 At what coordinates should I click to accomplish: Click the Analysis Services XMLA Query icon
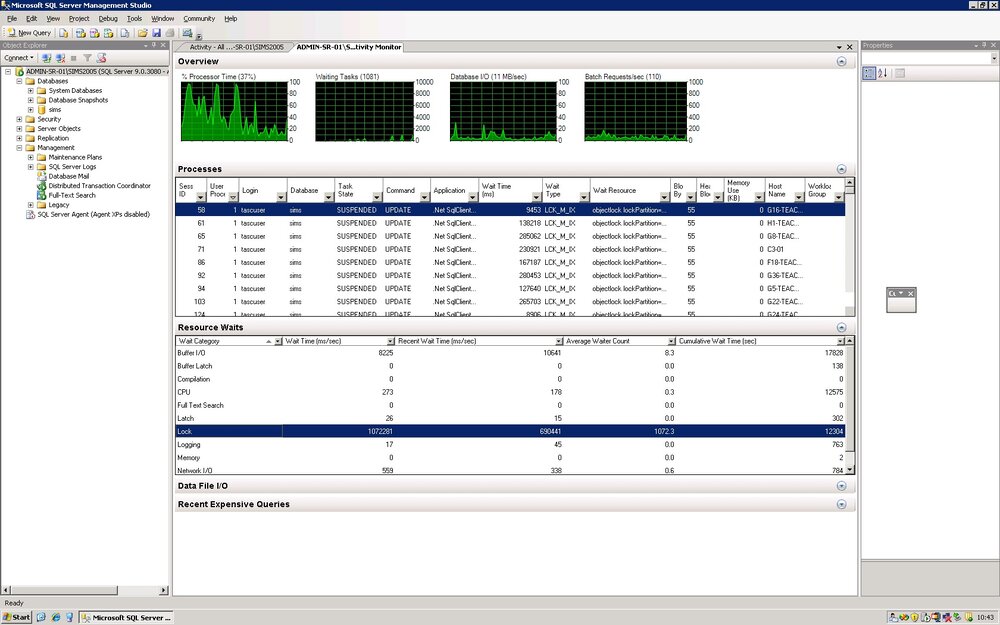point(108,33)
